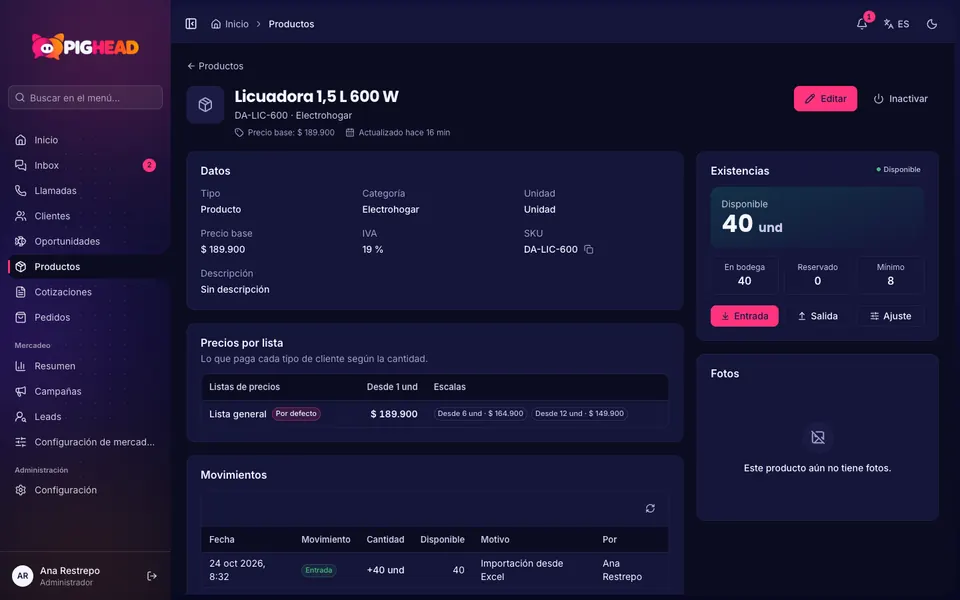Click the Desde 6 und price scale
960x600 pixels.
point(480,414)
